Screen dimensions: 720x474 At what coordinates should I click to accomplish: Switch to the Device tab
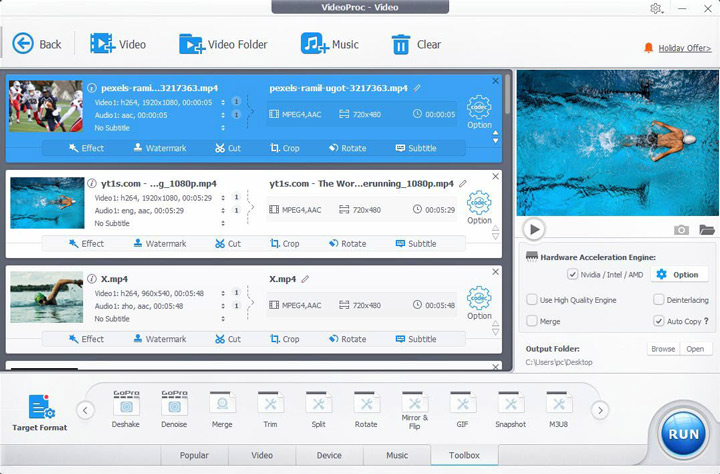pyautogui.click(x=329, y=455)
